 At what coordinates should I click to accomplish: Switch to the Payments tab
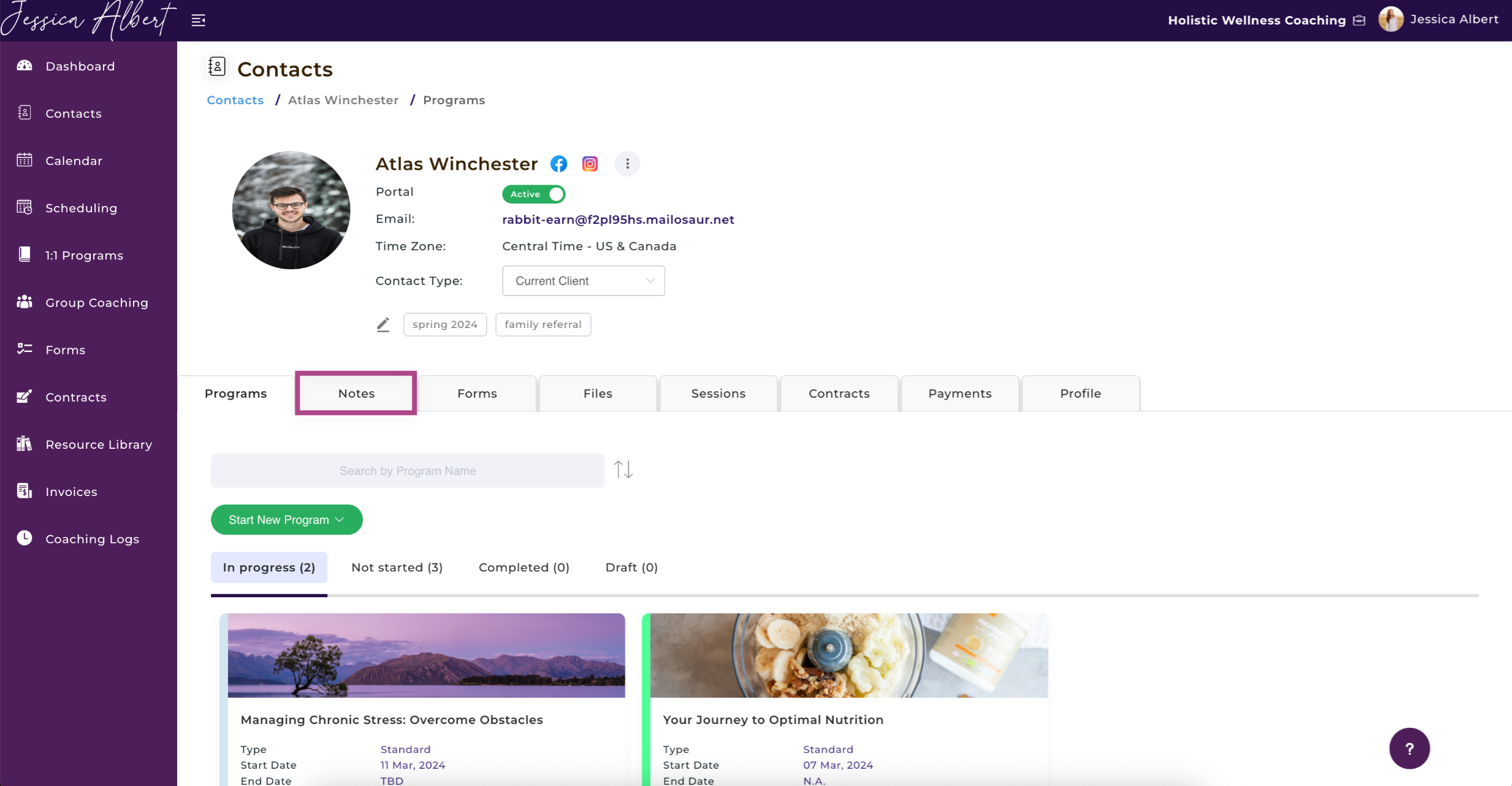pyautogui.click(x=960, y=393)
